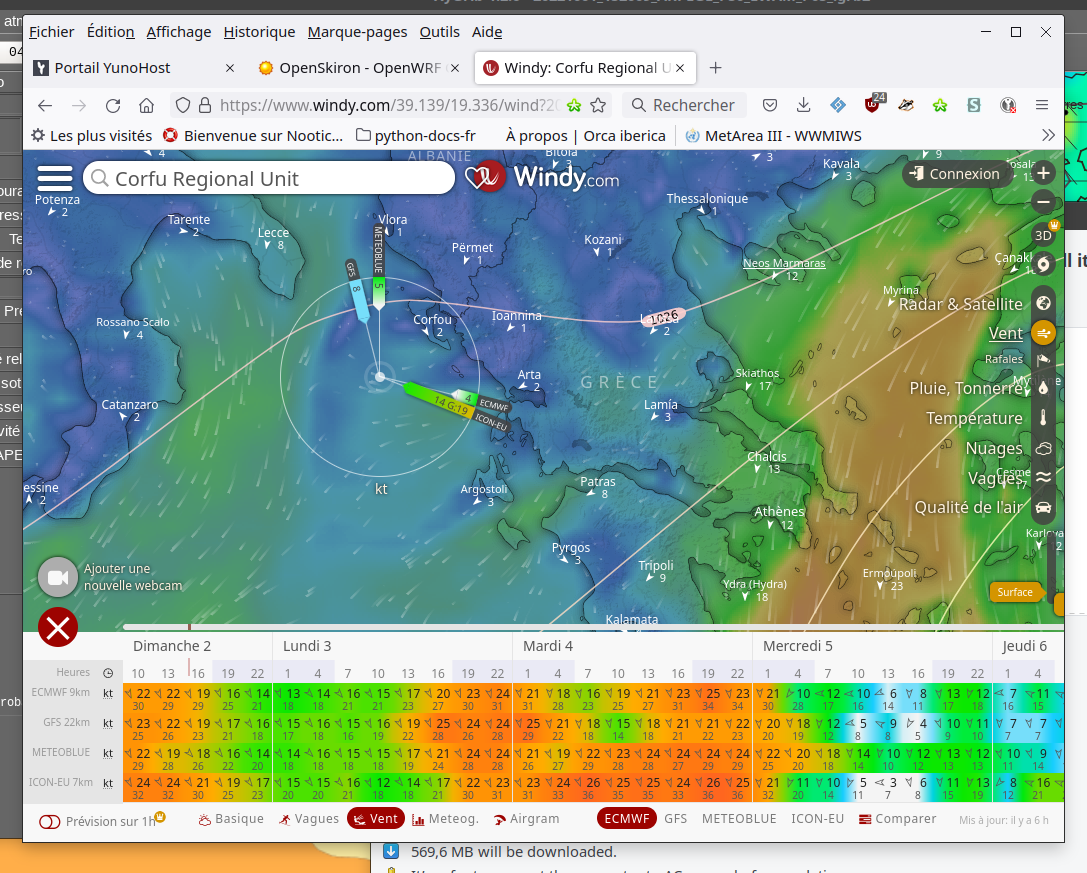Go back to the previous page
Viewport: 1087px width, 873px height.
pyautogui.click(x=45, y=105)
